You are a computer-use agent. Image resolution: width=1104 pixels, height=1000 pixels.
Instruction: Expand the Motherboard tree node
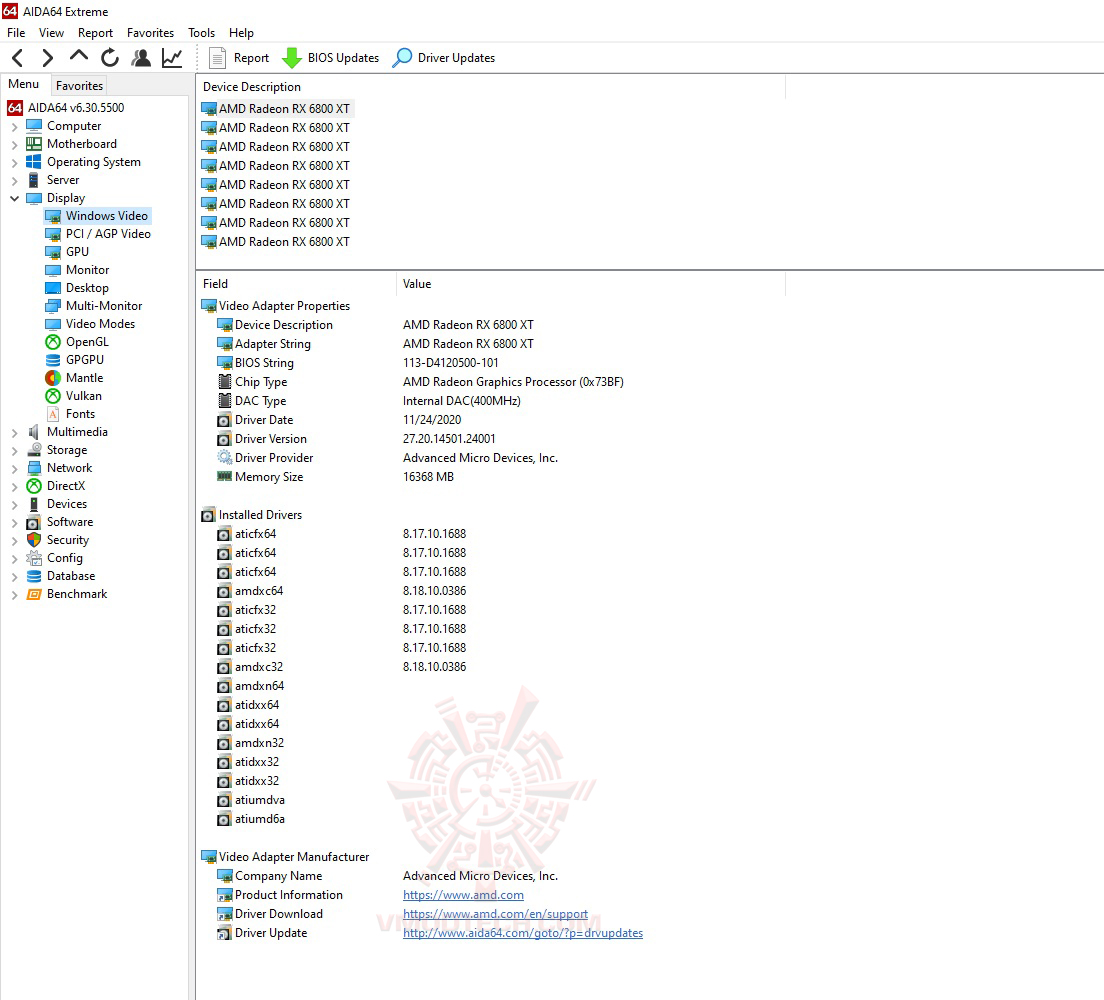pos(14,144)
